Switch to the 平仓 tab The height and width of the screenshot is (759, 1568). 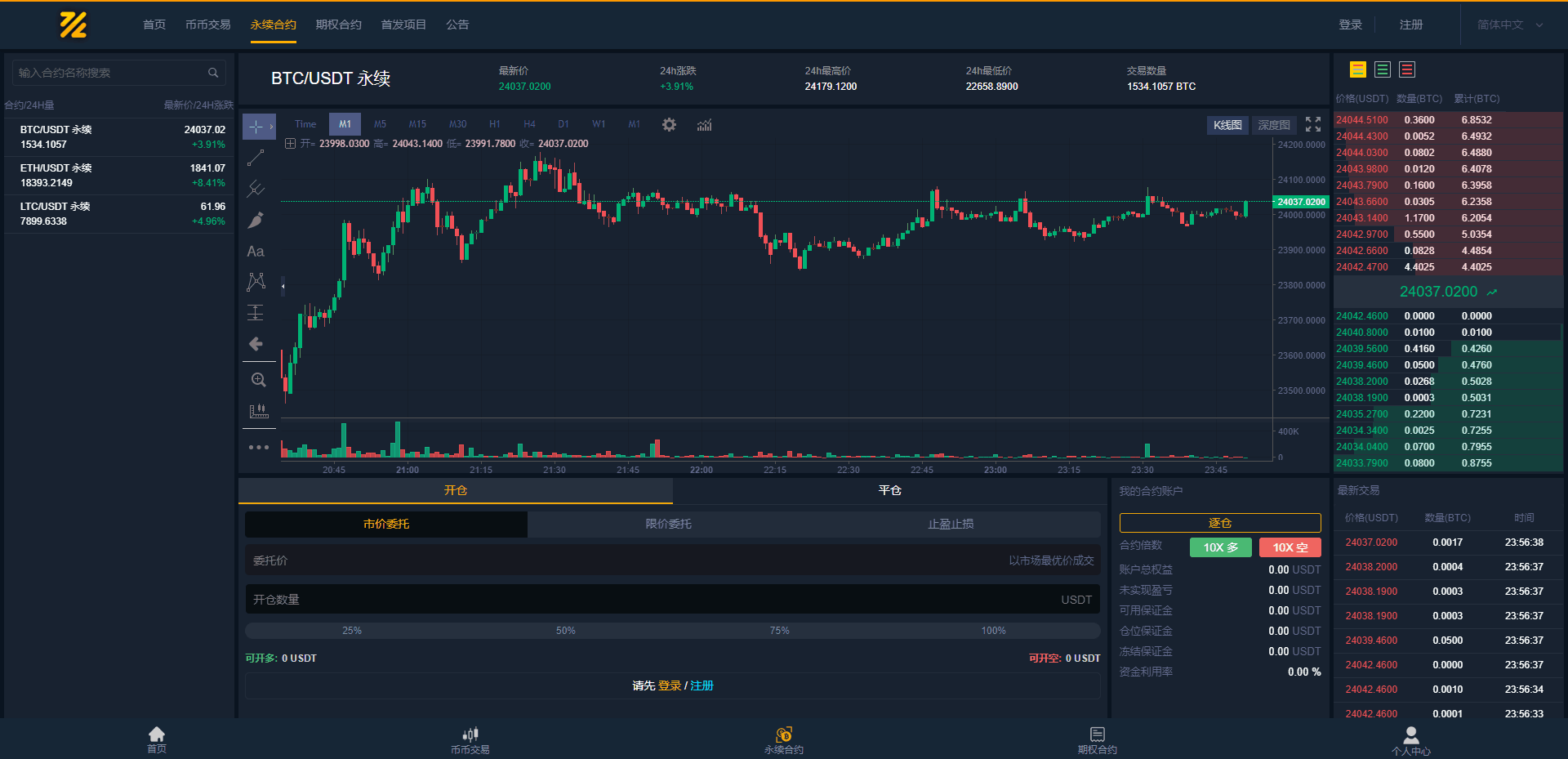pos(889,490)
